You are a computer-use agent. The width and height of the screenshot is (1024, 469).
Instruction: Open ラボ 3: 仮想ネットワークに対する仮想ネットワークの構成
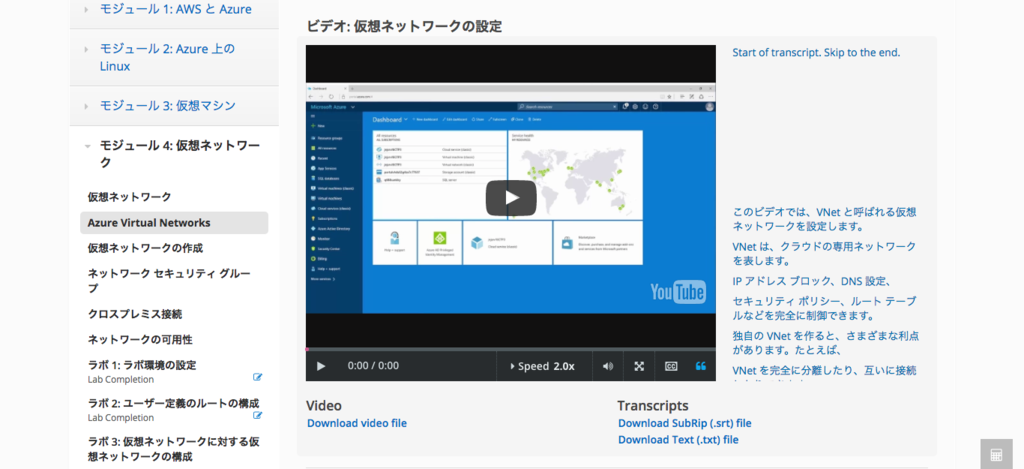(173, 448)
